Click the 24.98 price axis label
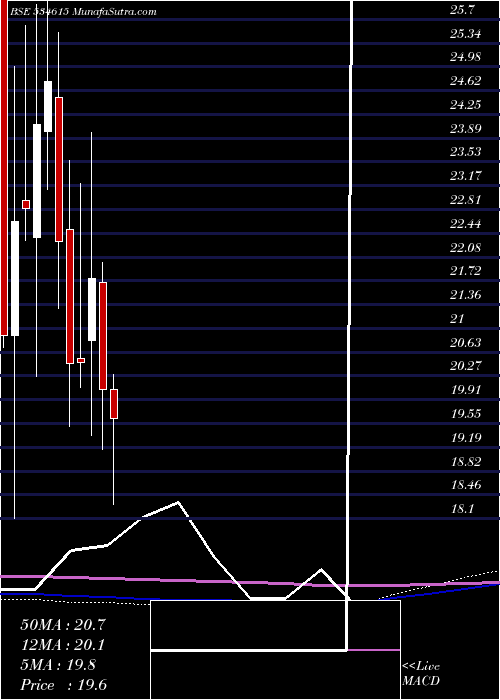Image resolution: width=500 pixels, height=700 pixels. click(466, 57)
